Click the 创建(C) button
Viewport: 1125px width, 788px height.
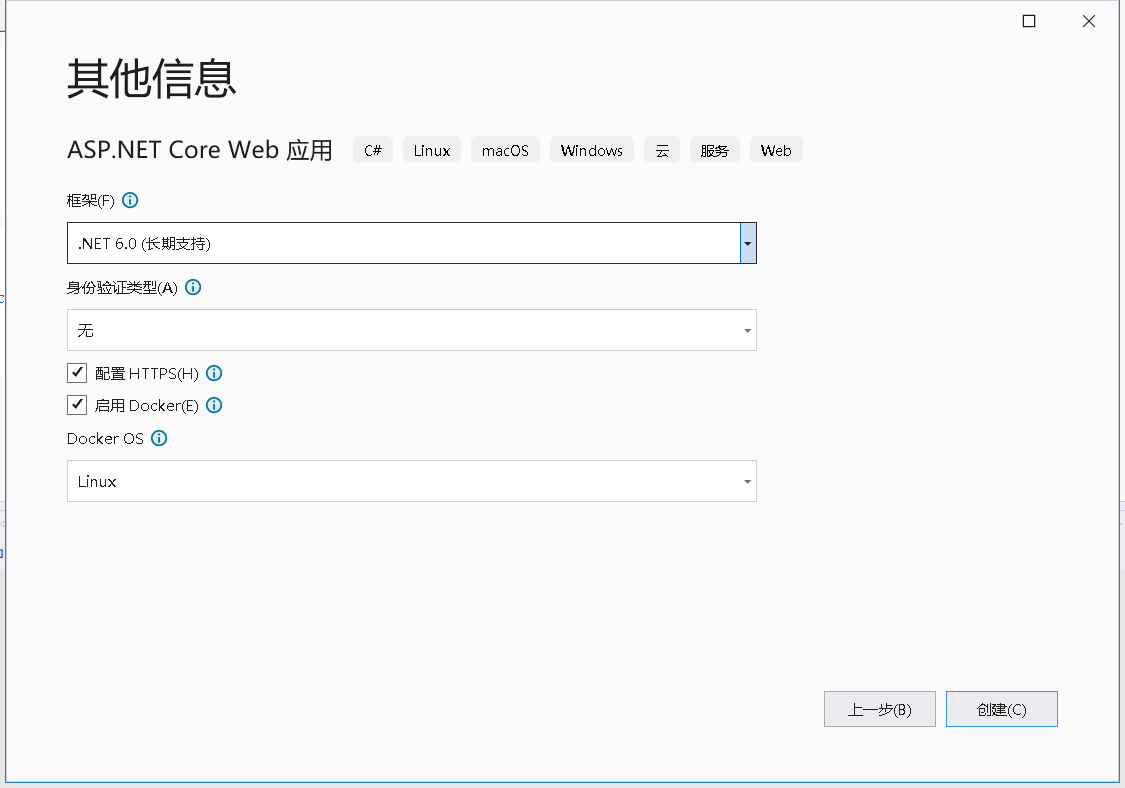[1002, 709]
